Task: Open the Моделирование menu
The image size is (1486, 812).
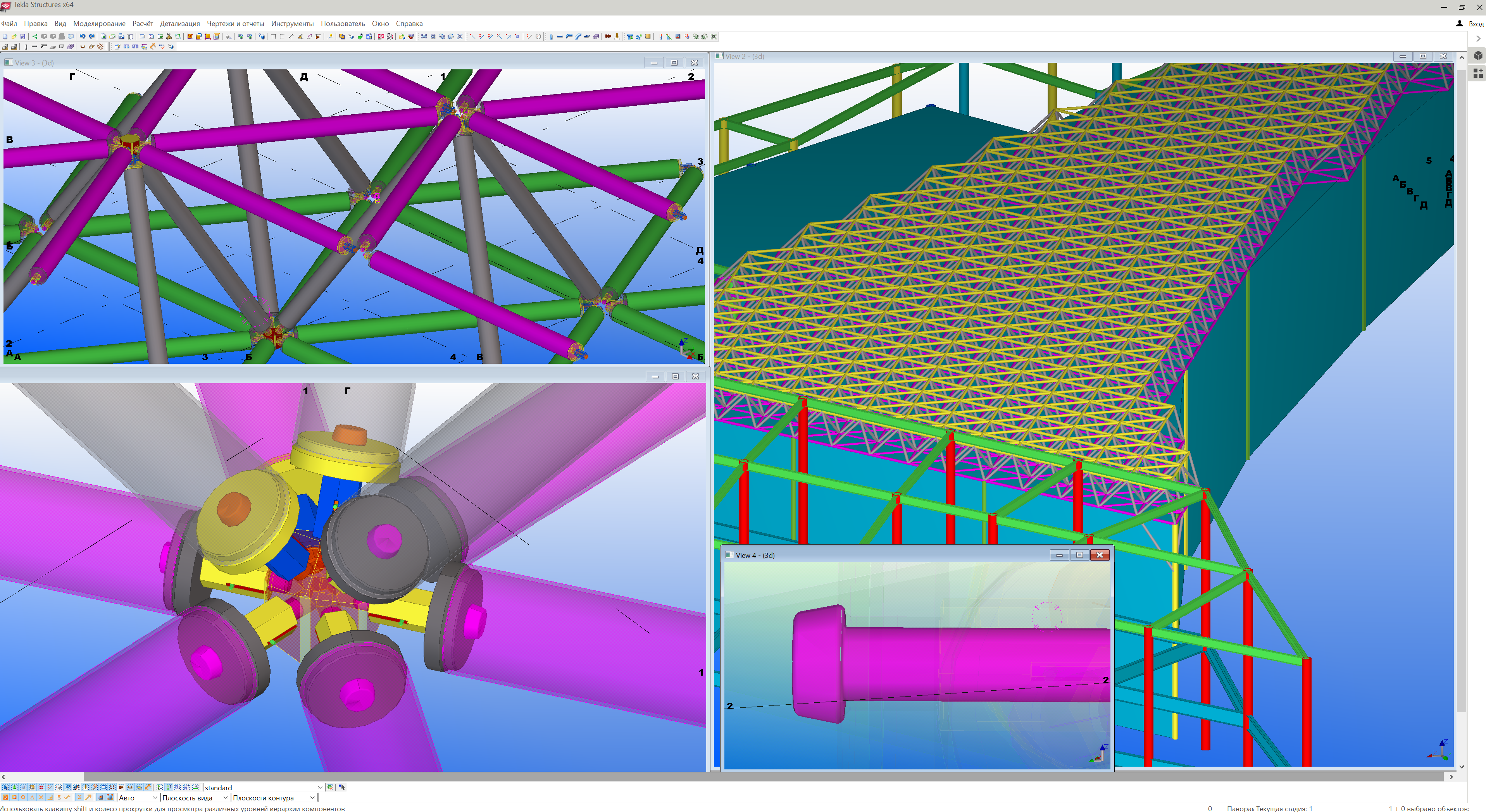Action: pyautogui.click(x=99, y=24)
